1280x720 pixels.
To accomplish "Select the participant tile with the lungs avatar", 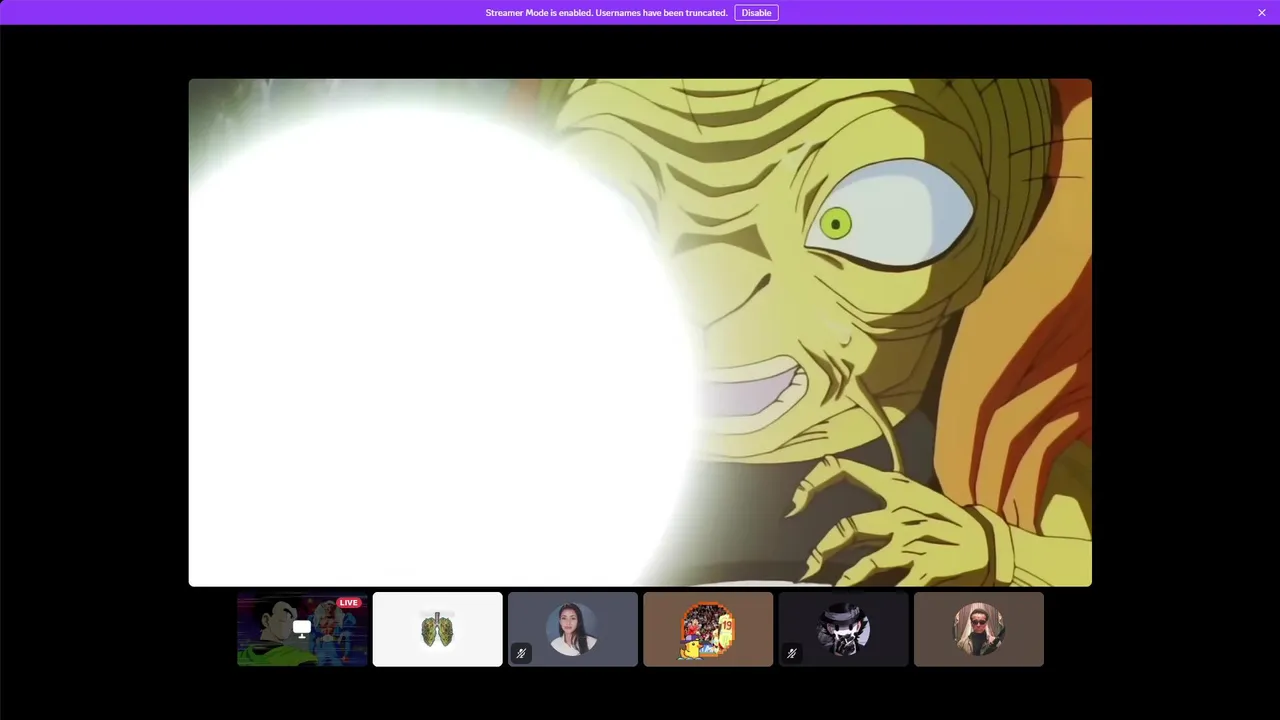I will click(x=437, y=629).
